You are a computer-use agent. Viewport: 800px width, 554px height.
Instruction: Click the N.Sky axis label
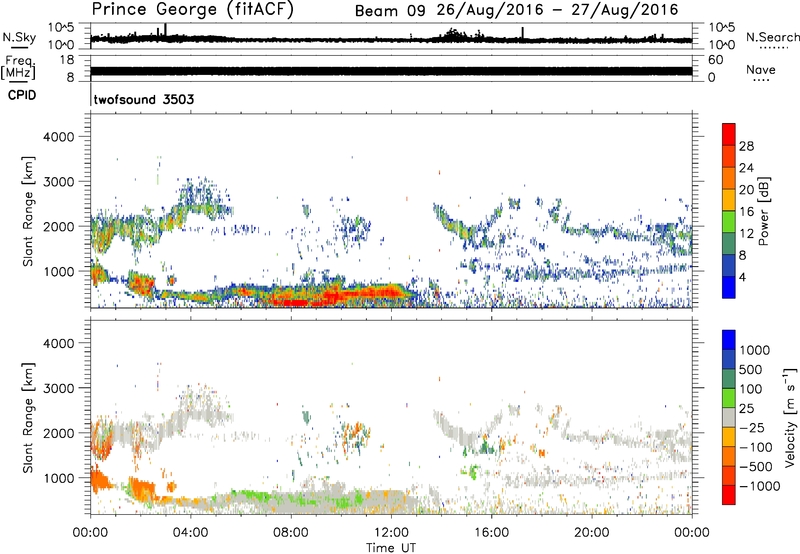pyautogui.click(x=19, y=37)
